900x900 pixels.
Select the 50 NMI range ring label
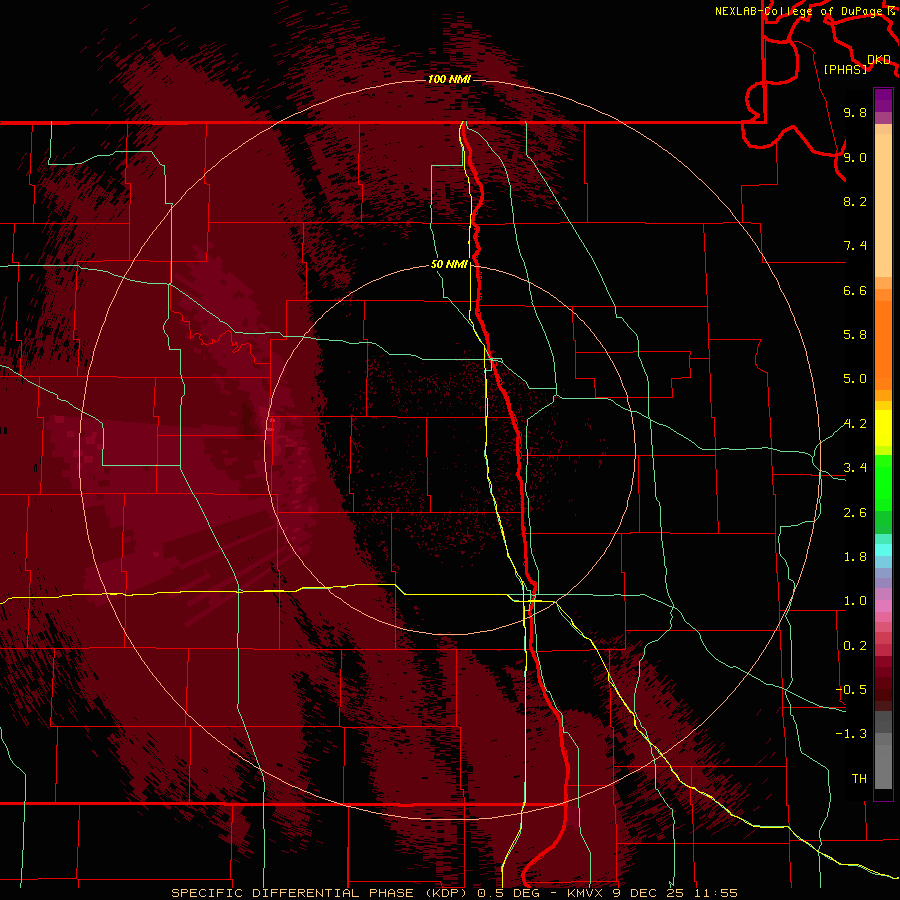pyautogui.click(x=449, y=265)
